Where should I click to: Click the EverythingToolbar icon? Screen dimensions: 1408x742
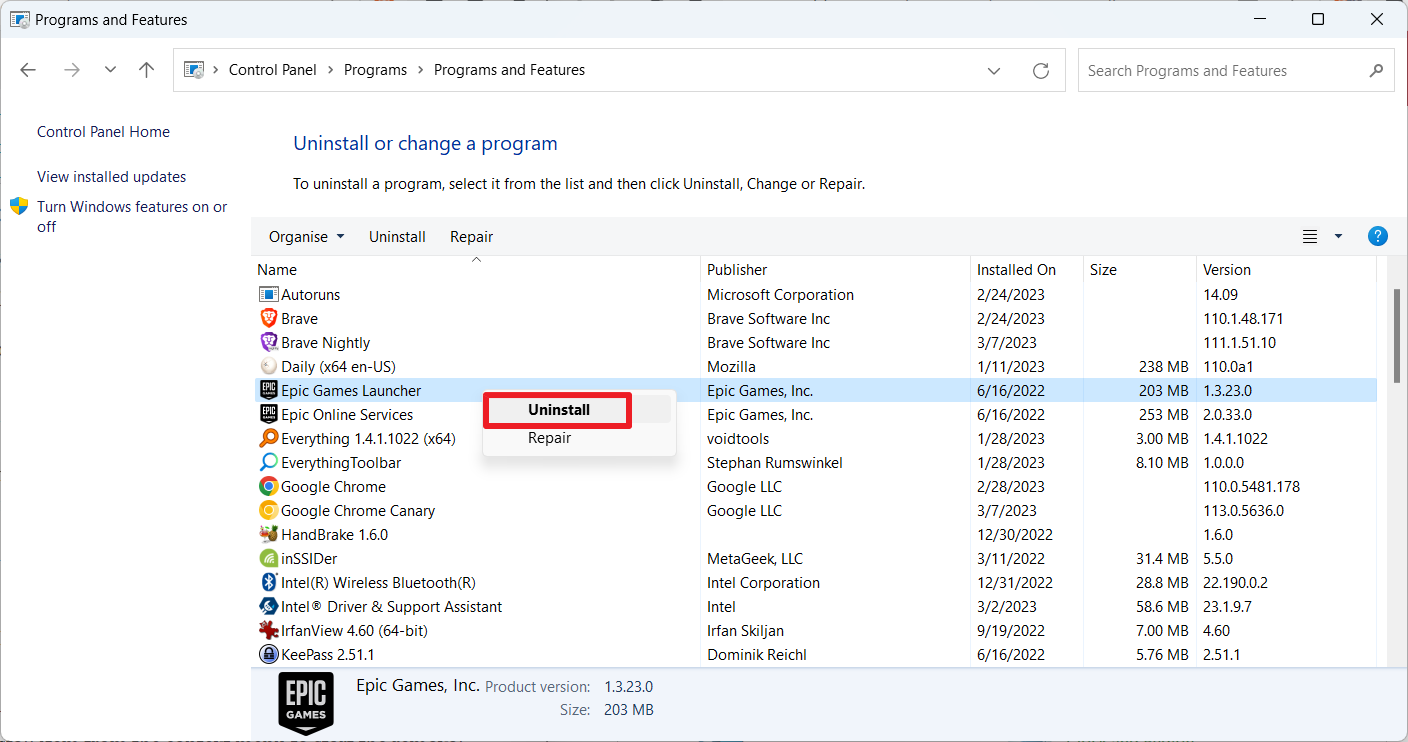(268, 463)
